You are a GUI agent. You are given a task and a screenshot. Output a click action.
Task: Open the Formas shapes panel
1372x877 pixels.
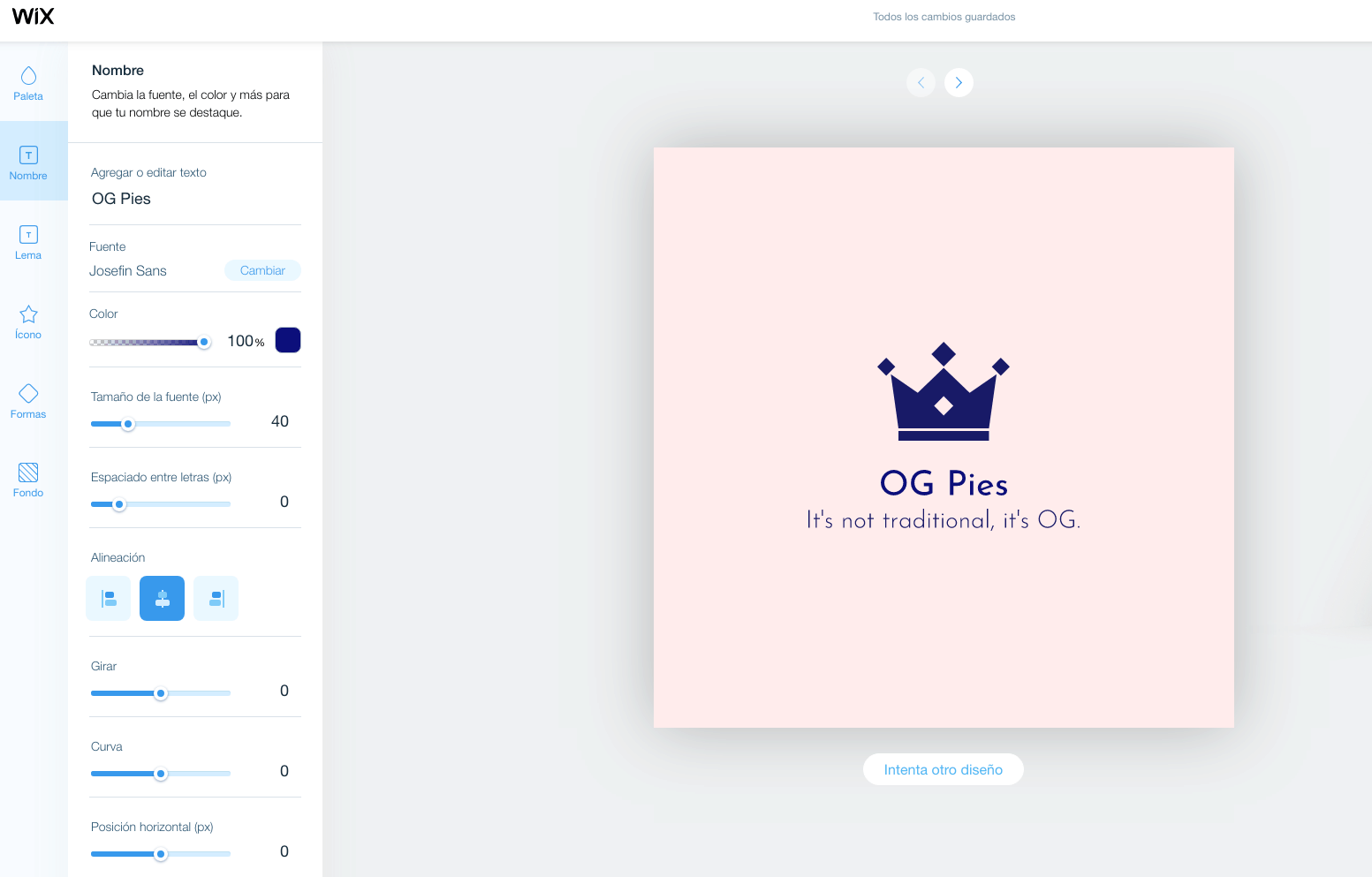pyautogui.click(x=28, y=401)
